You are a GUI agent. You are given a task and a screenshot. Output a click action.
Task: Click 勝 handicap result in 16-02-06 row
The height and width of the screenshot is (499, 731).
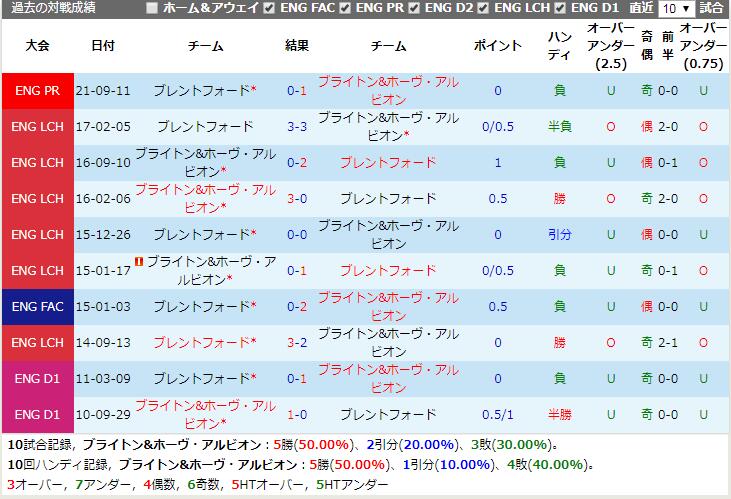[559, 199]
